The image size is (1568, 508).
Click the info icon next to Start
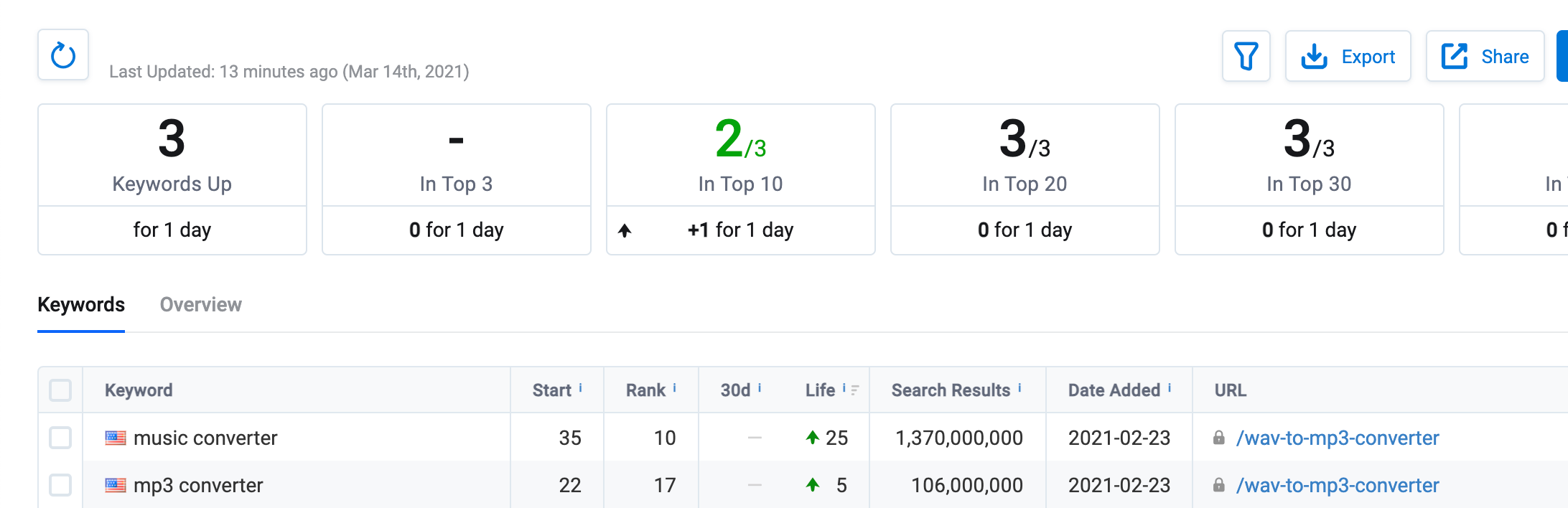coord(580,388)
